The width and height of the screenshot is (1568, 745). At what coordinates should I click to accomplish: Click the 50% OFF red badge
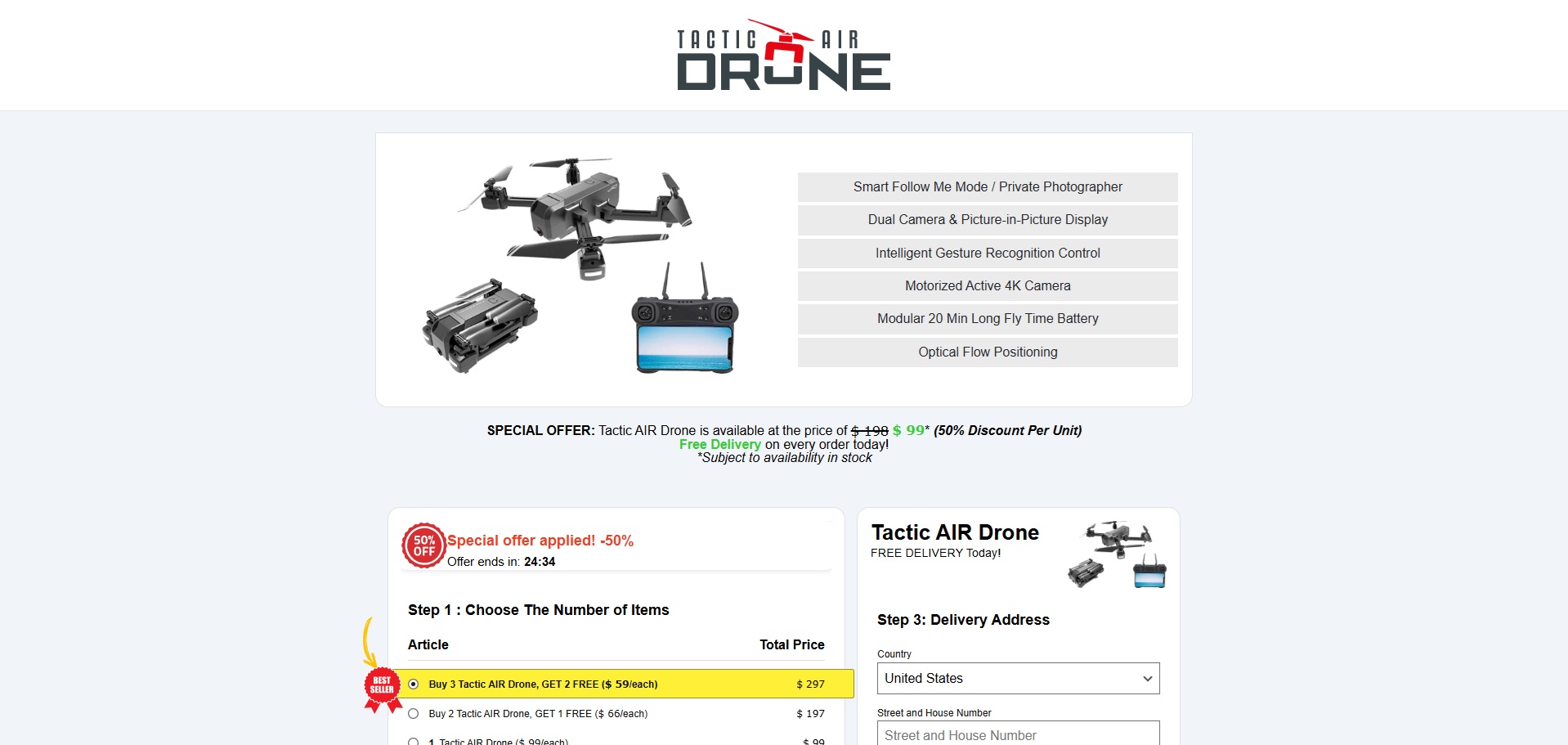[x=423, y=545]
